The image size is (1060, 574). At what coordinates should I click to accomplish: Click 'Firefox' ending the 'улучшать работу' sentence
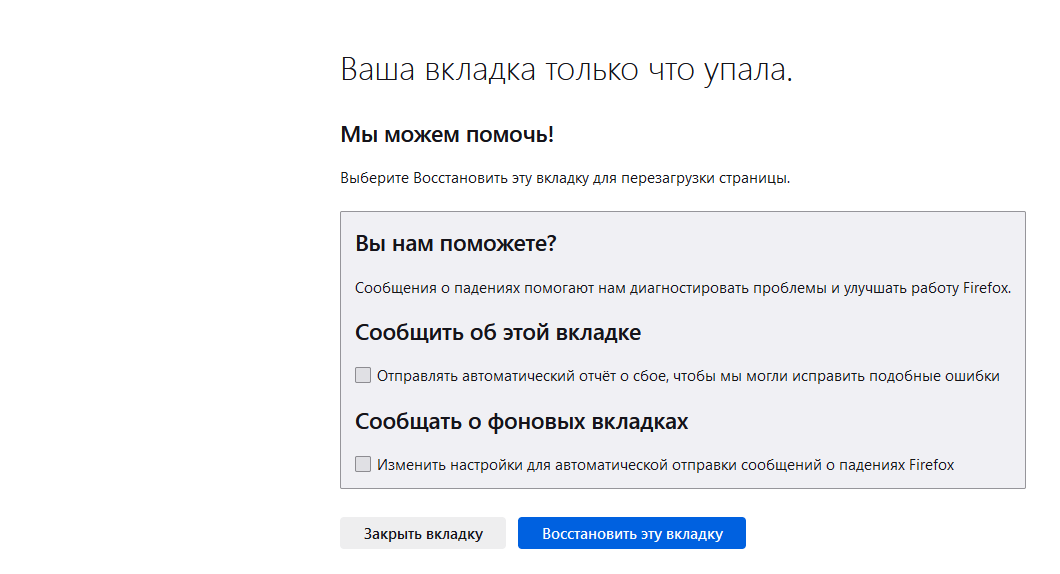point(987,288)
